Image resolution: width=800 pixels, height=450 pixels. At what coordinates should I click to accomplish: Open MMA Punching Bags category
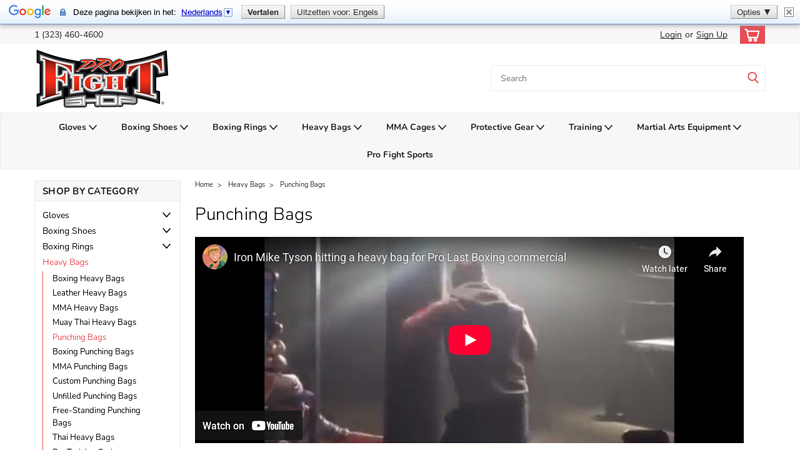click(90, 366)
